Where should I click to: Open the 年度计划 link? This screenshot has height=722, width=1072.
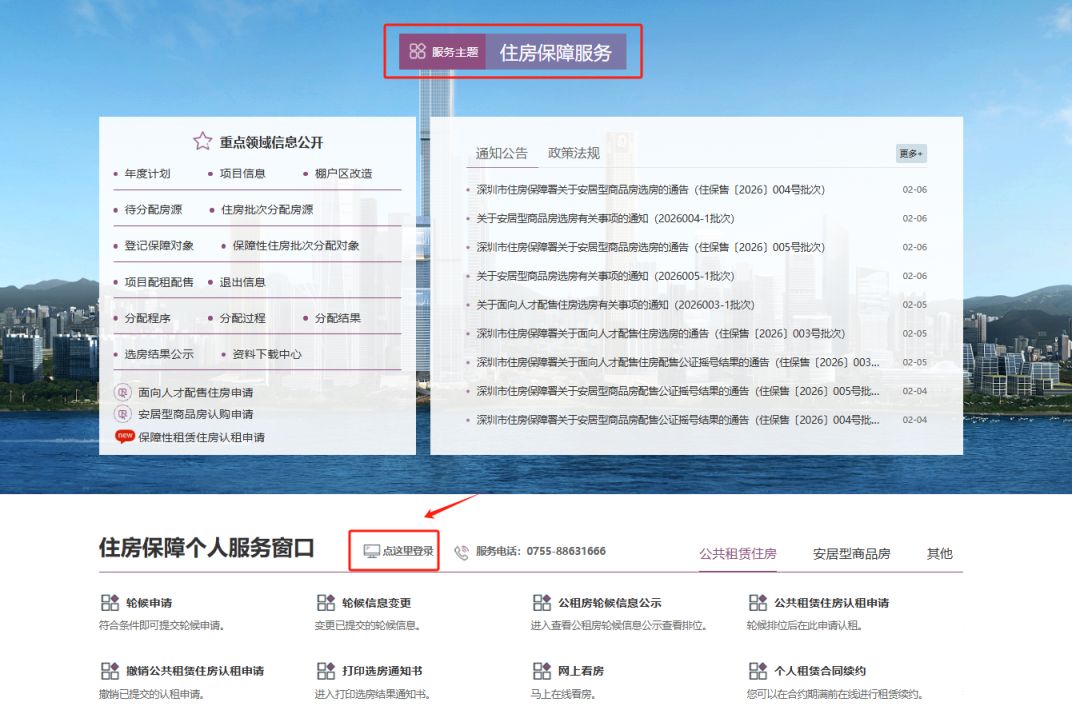point(147,174)
